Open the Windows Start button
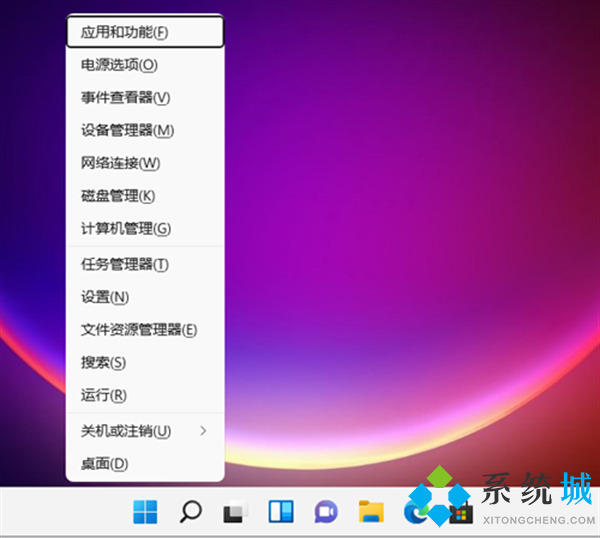 (x=145, y=512)
